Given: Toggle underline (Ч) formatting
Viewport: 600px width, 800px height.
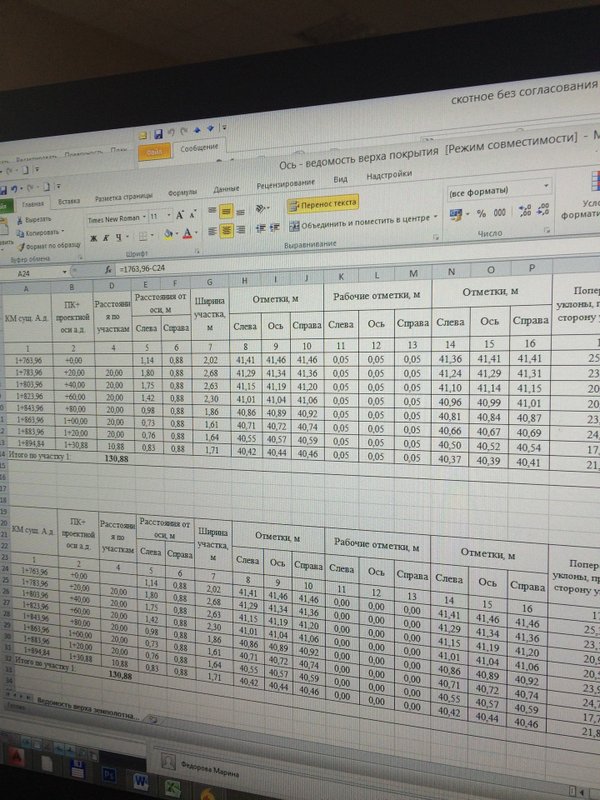Looking at the screenshot, I should (118, 237).
